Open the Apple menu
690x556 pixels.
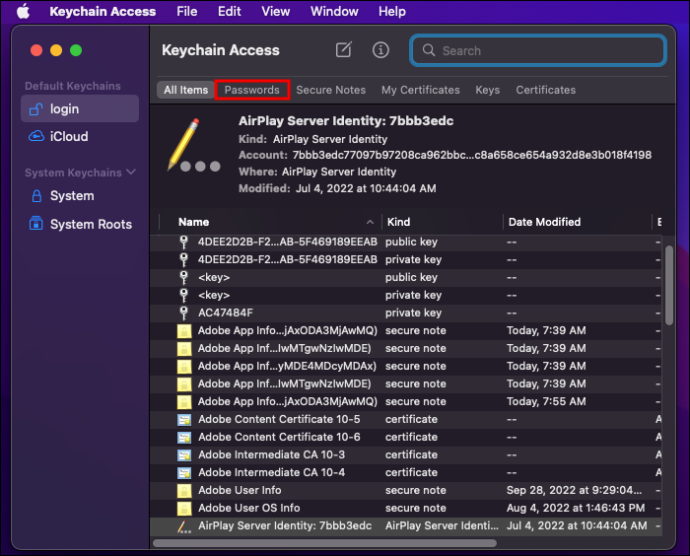23,11
